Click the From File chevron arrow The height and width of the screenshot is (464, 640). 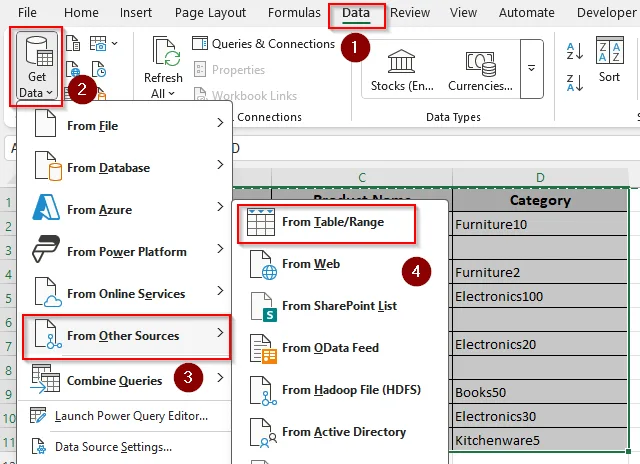point(220,123)
